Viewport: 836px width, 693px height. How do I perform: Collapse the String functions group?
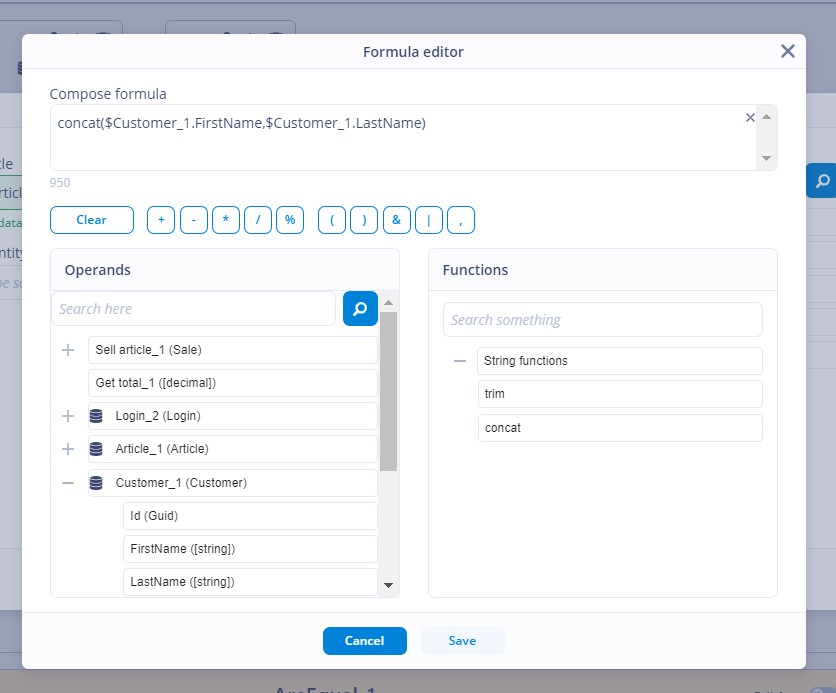click(x=460, y=361)
